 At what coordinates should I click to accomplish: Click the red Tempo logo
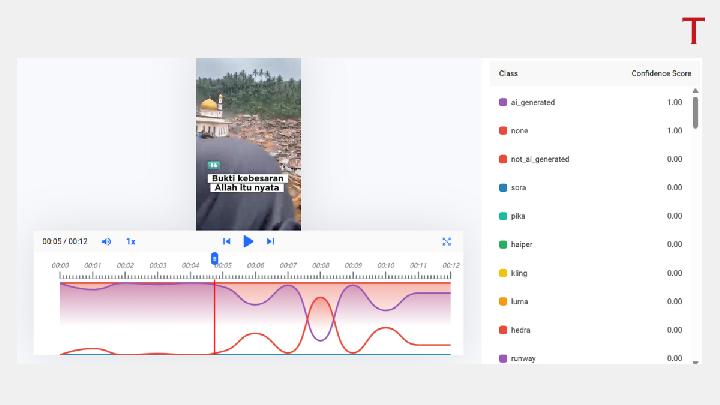[693, 31]
